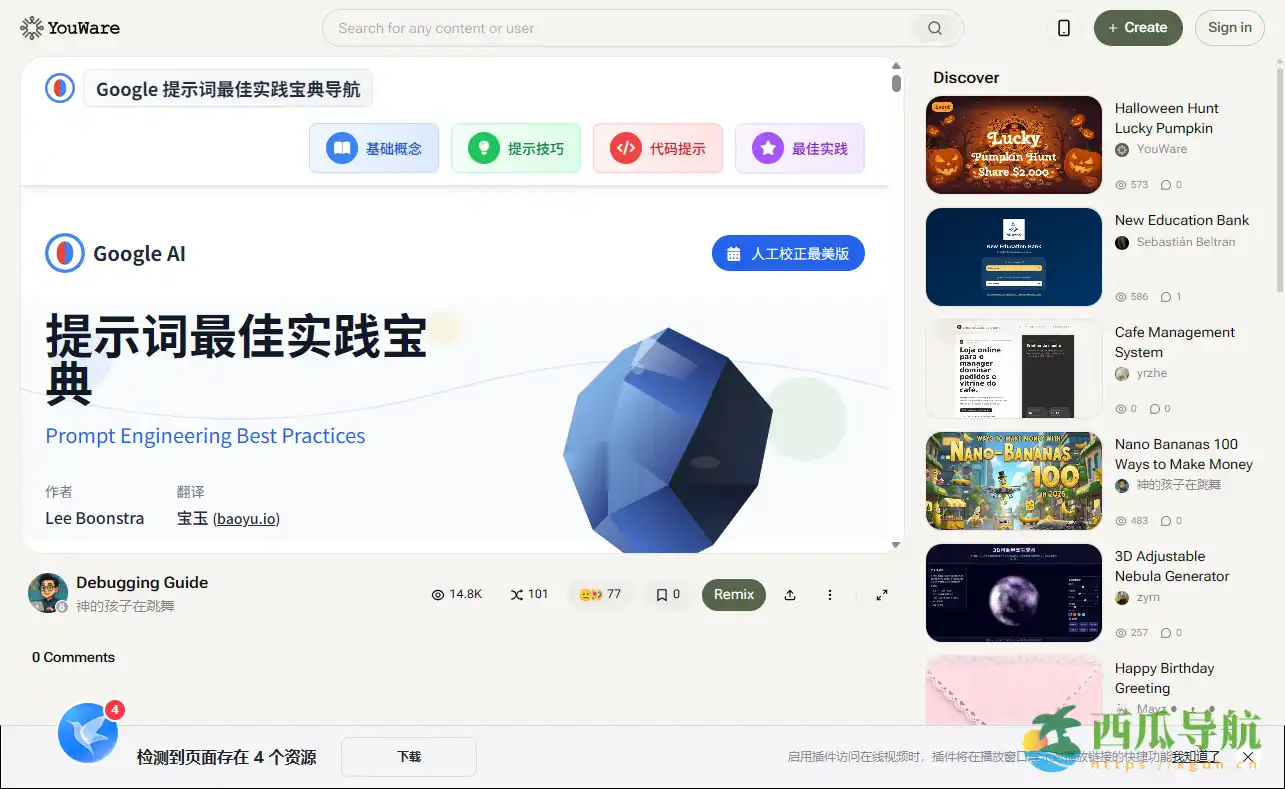Click the Remix button
Image resolution: width=1285 pixels, height=789 pixels.
(x=733, y=594)
